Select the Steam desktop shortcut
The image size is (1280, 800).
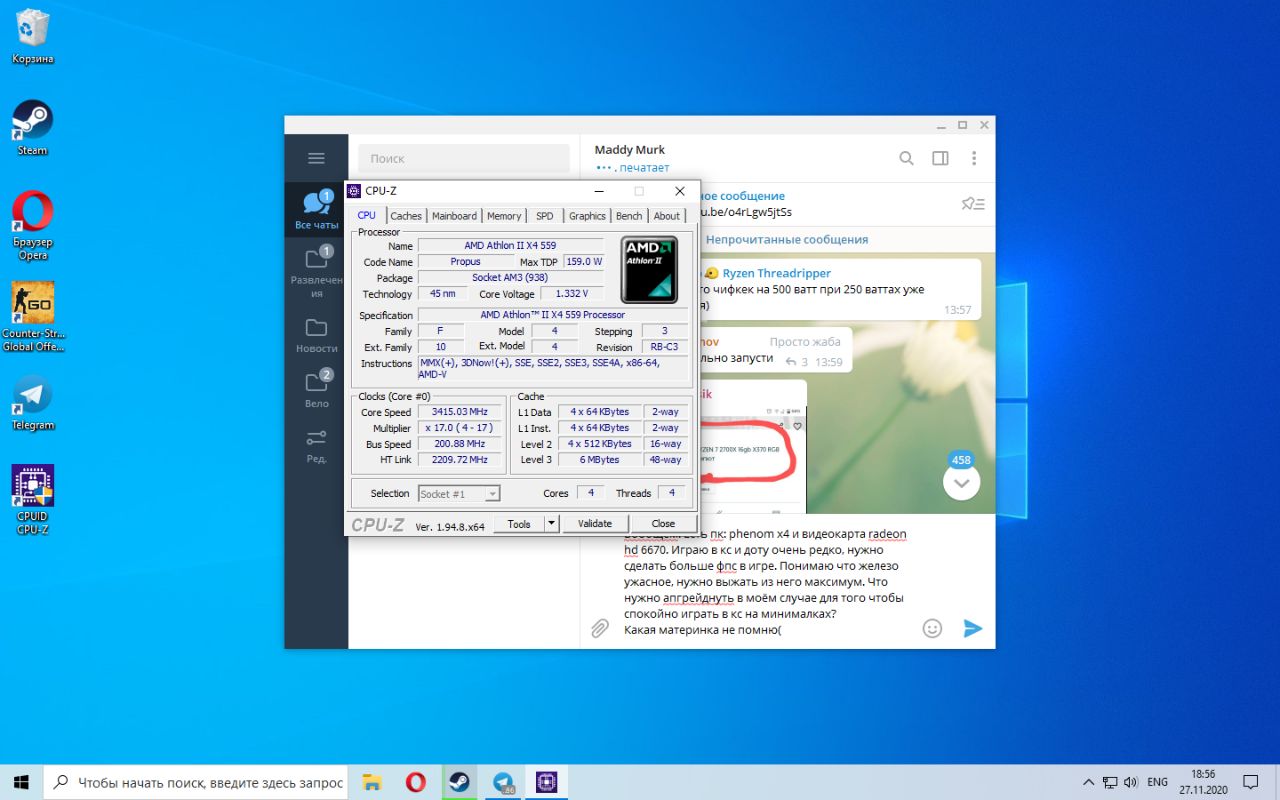pyautogui.click(x=33, y=128)
